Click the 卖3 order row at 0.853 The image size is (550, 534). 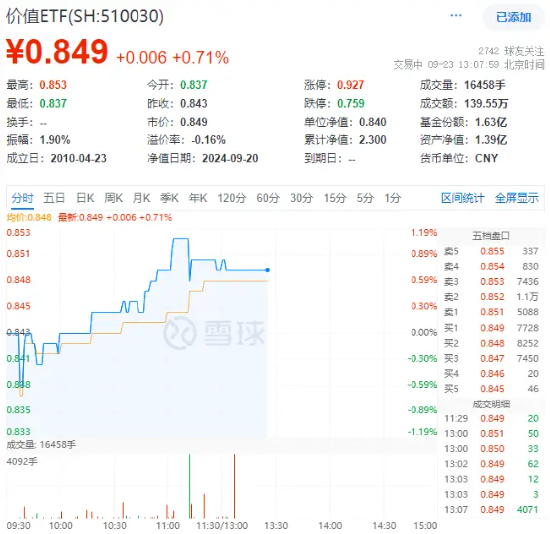(x=491, y=282)
